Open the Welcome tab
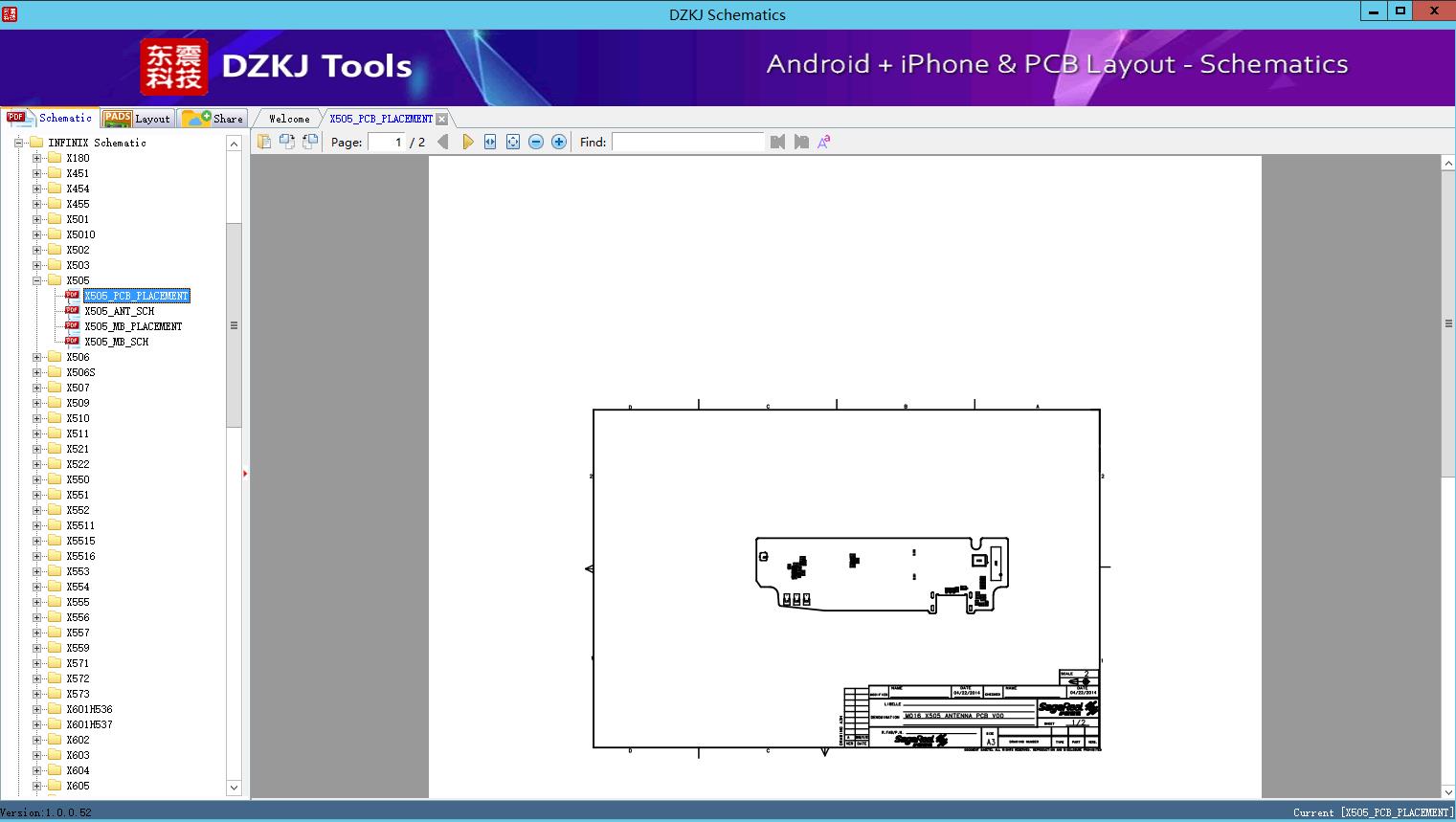Viewport: 1456px width, 822px height. (289, 119)
